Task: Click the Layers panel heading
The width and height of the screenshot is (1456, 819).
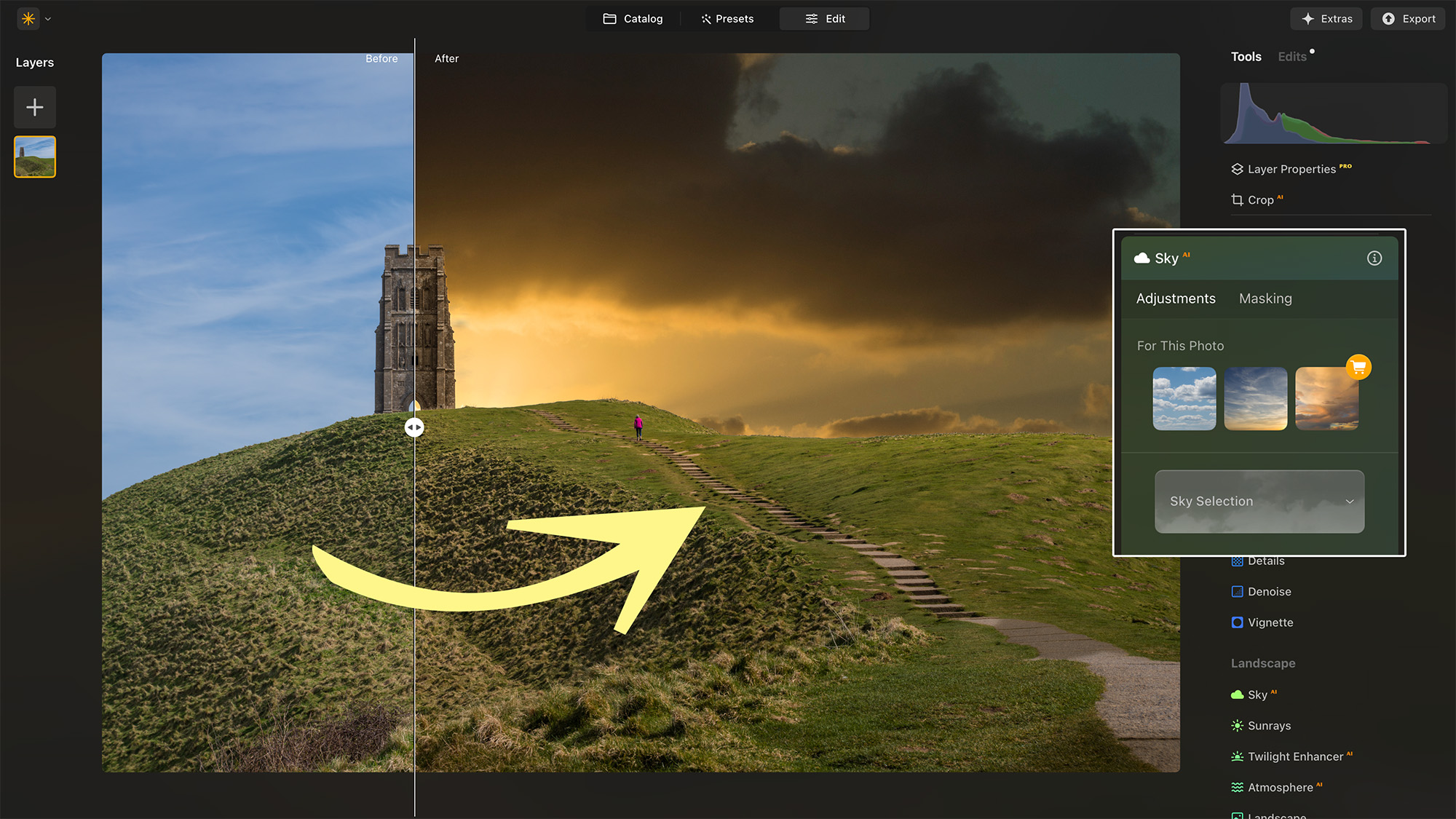Action: point(35,63)
